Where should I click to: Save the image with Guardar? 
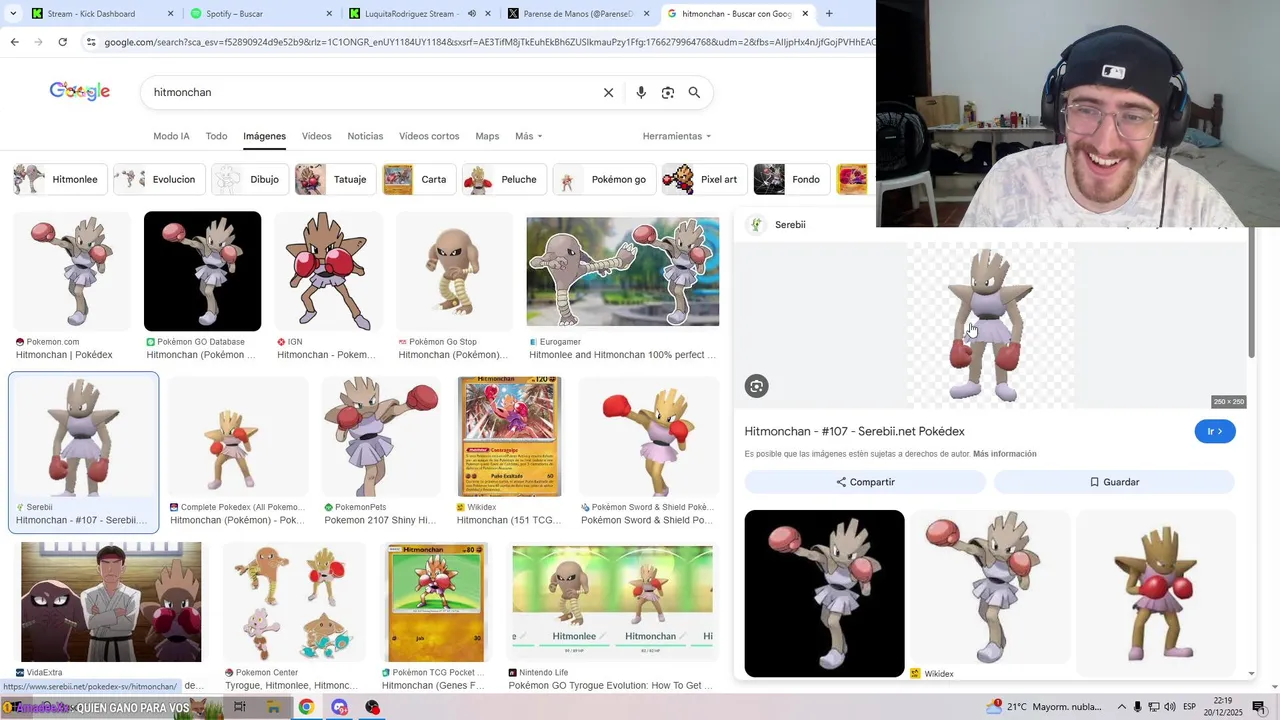[x=1114, y=482]
